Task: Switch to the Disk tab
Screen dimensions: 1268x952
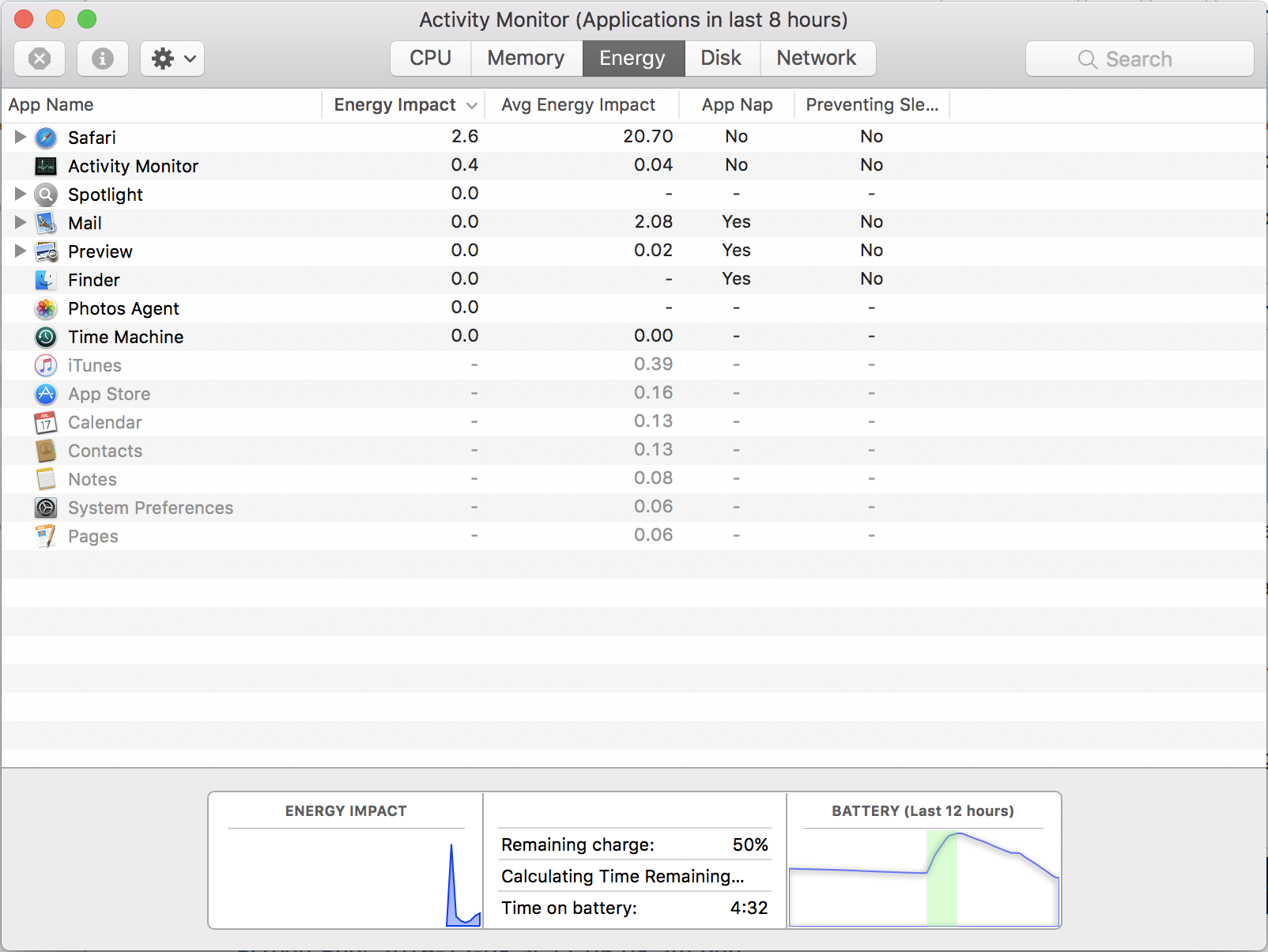Action: click(x=722, y=59)
